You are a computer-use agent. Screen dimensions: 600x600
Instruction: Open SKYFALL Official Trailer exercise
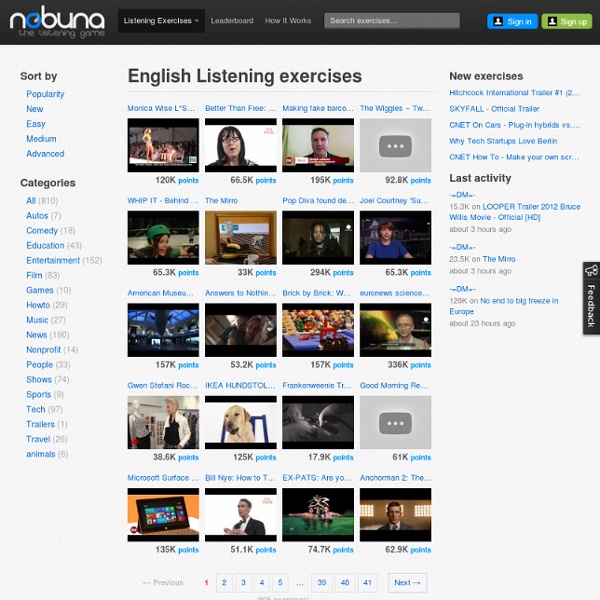pos(494,109)
